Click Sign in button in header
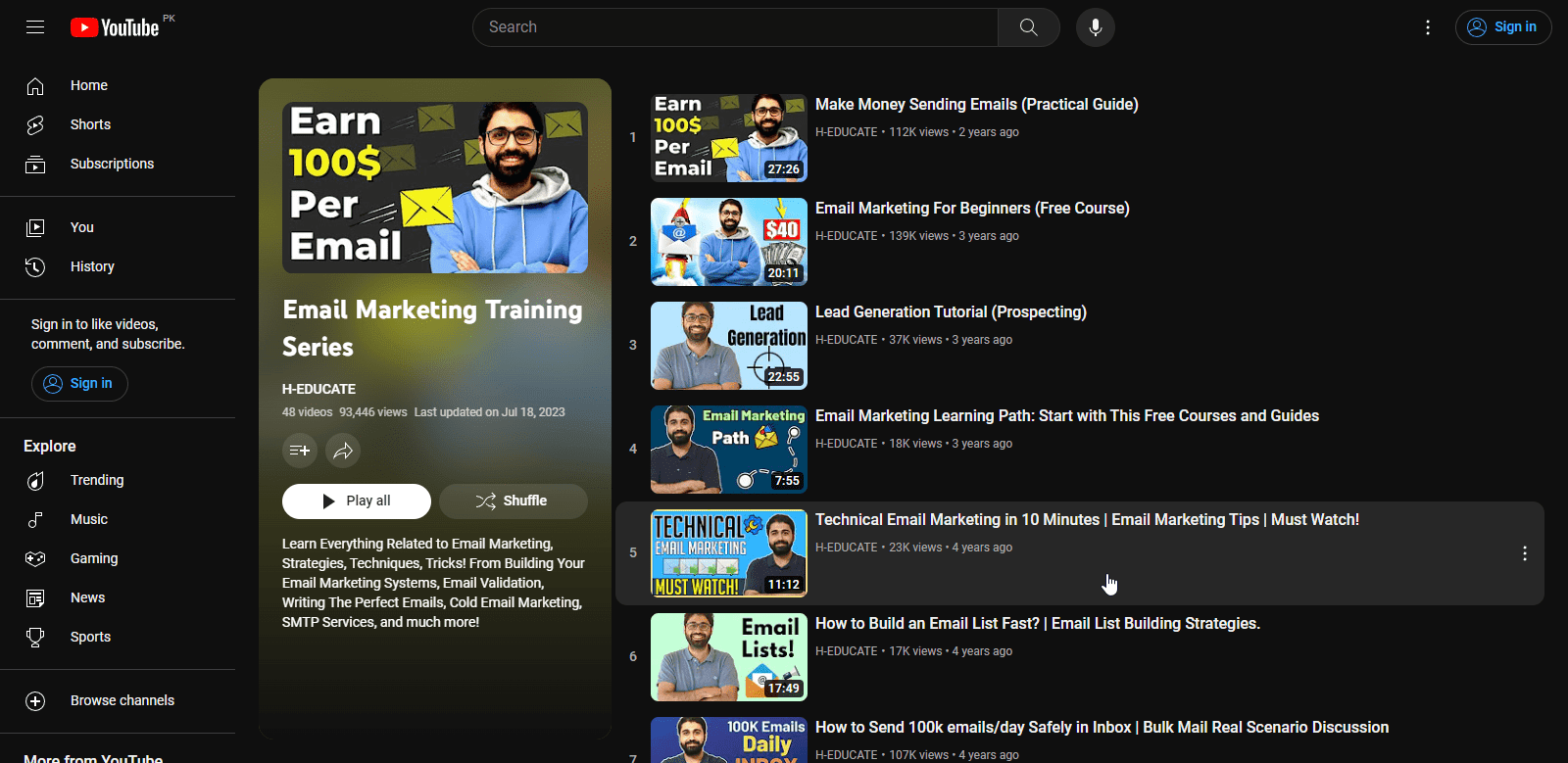Screen dimensions: 1568x763 1502,27
